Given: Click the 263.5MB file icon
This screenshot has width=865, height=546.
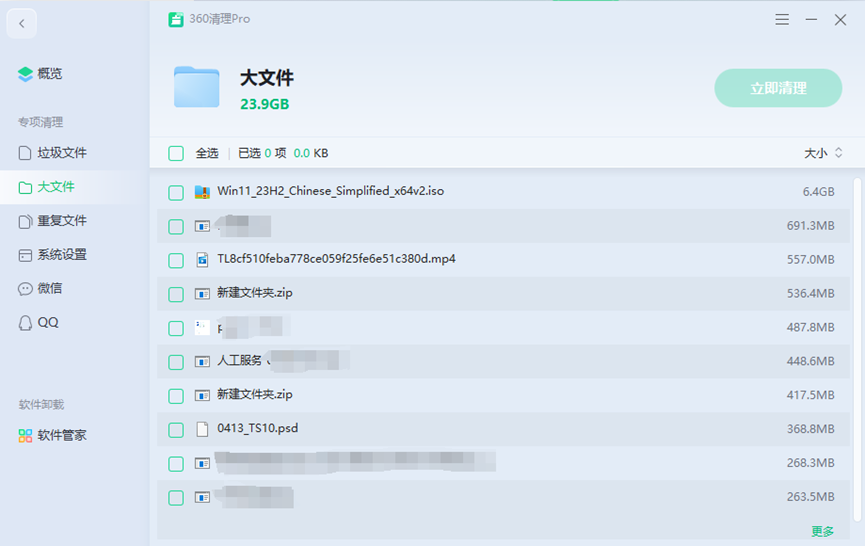Looking at the screenshot, I should click(202, 497).
